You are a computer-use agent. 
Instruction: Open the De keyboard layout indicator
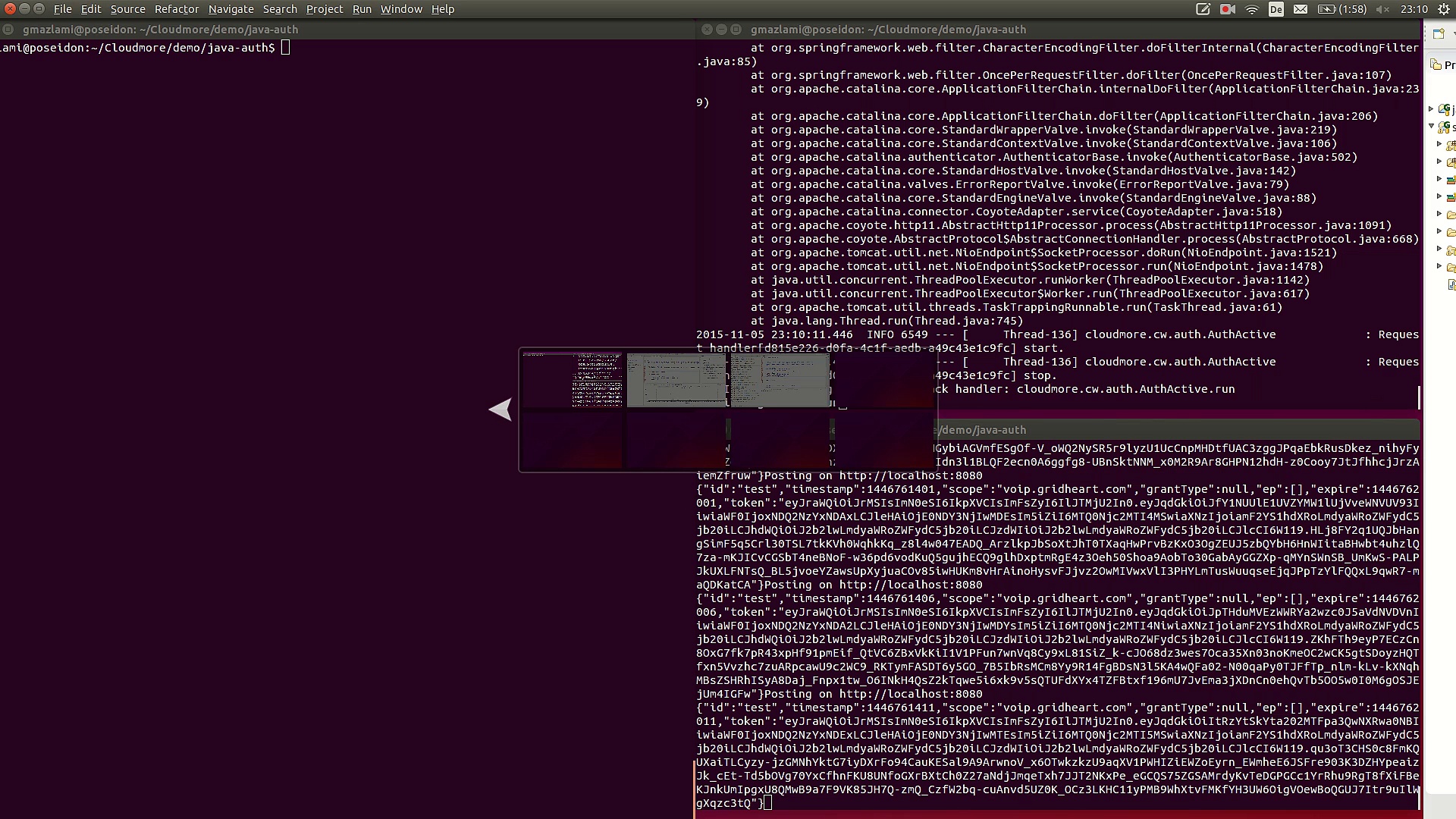coord(1276,9)
